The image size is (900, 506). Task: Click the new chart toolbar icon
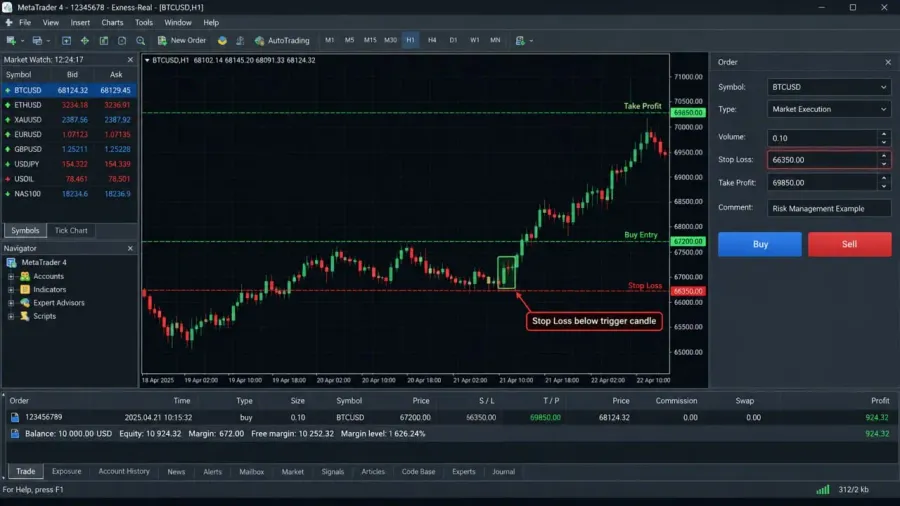coord(11,40)
